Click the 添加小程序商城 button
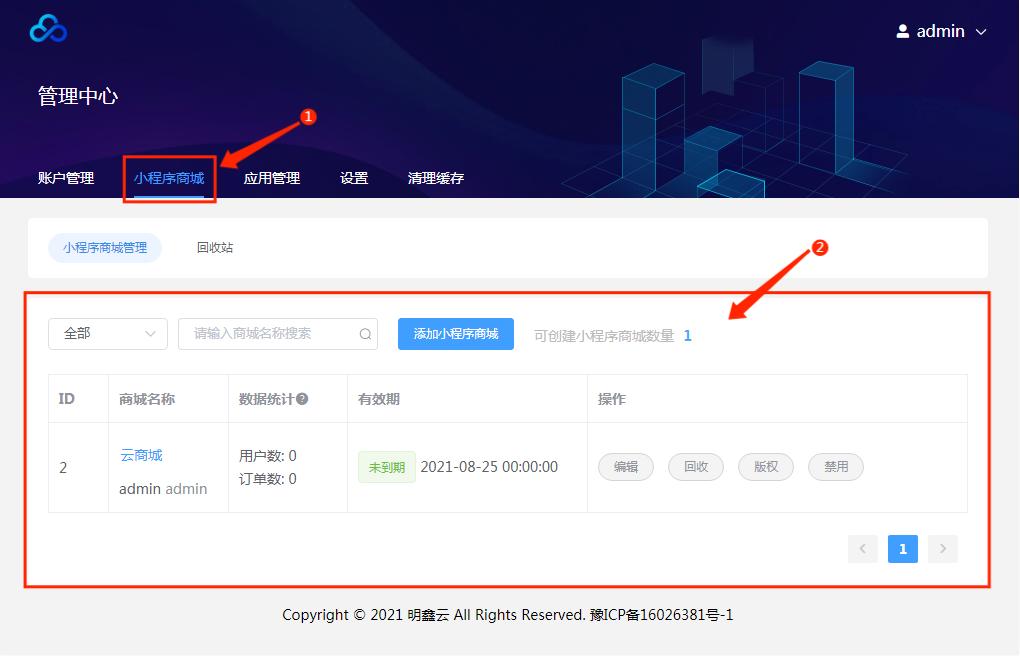Image resolution: width=1020 pixels, height=656 pixels. click(x=456, y=333)
